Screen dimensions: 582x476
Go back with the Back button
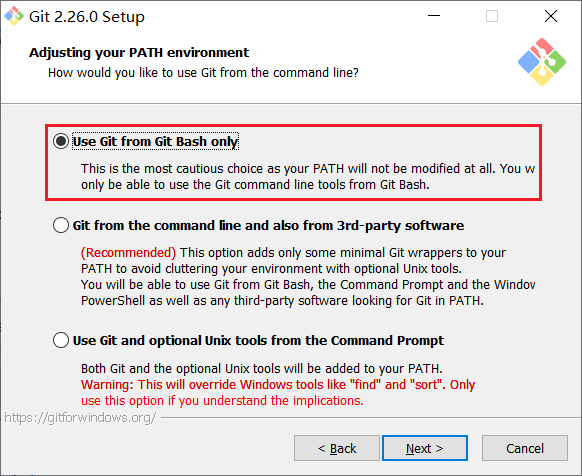pos(337,448)
